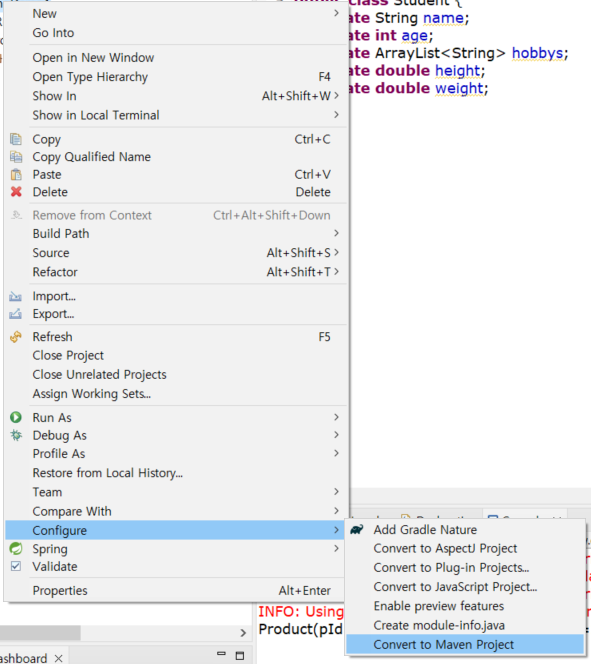Choose Add Gradle Nature
The width and height of the screenshot is (591, 664).
pyautogui.click(x=465, y=529)
